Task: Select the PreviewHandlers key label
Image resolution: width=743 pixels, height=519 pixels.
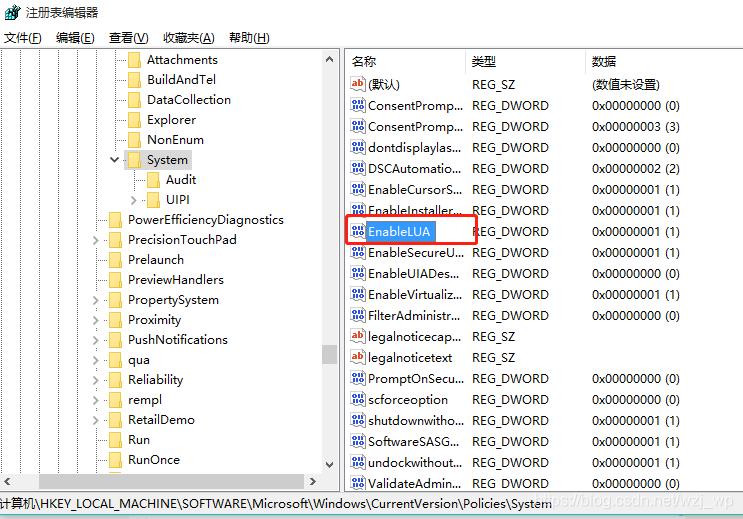Action: [x=176, y=280]
